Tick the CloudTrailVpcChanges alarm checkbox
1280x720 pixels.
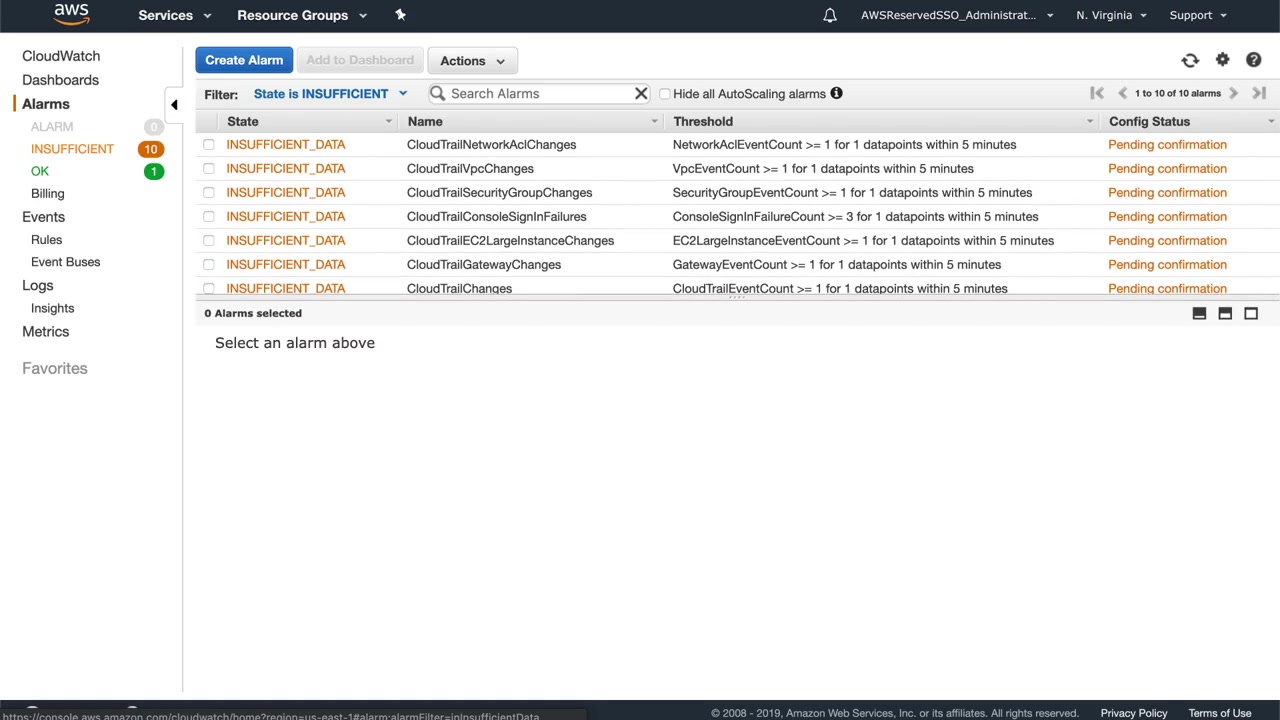tap(209, 169)
